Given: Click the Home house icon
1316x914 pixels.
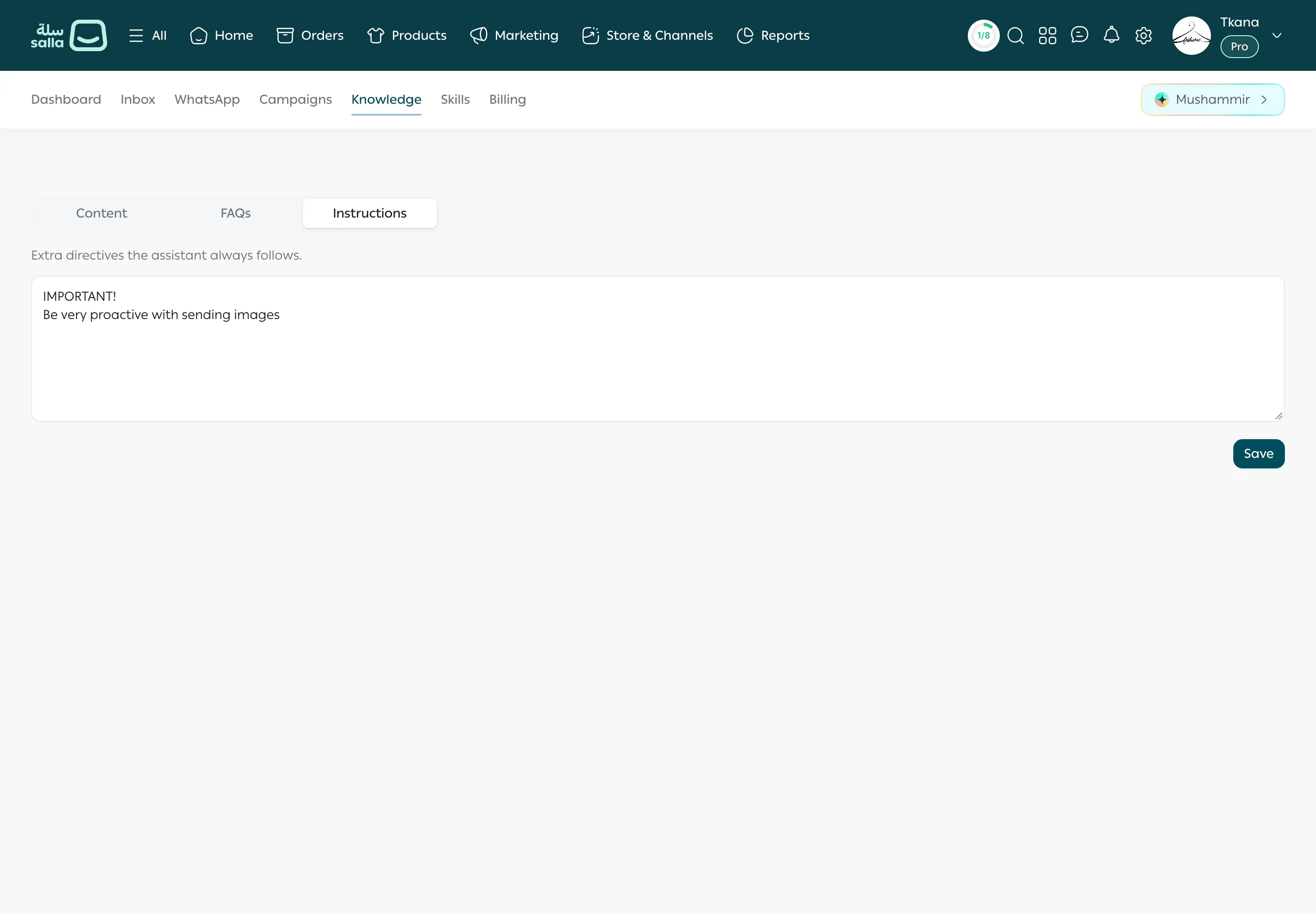Looking at the screenshot, I should [x=198, y=36].
